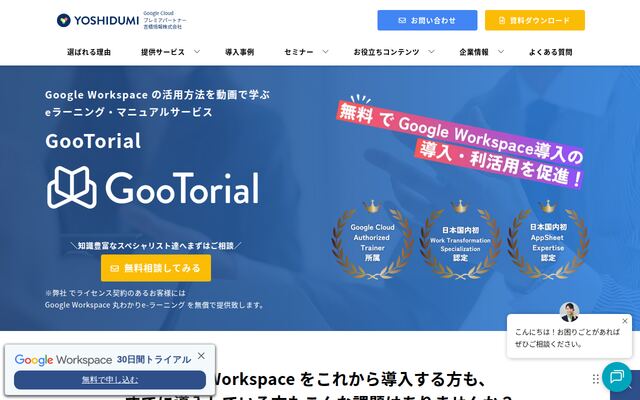The image size is (640, 400).
Task: Expand the セミナー dropdown chevron
Action: coord(325,51)
